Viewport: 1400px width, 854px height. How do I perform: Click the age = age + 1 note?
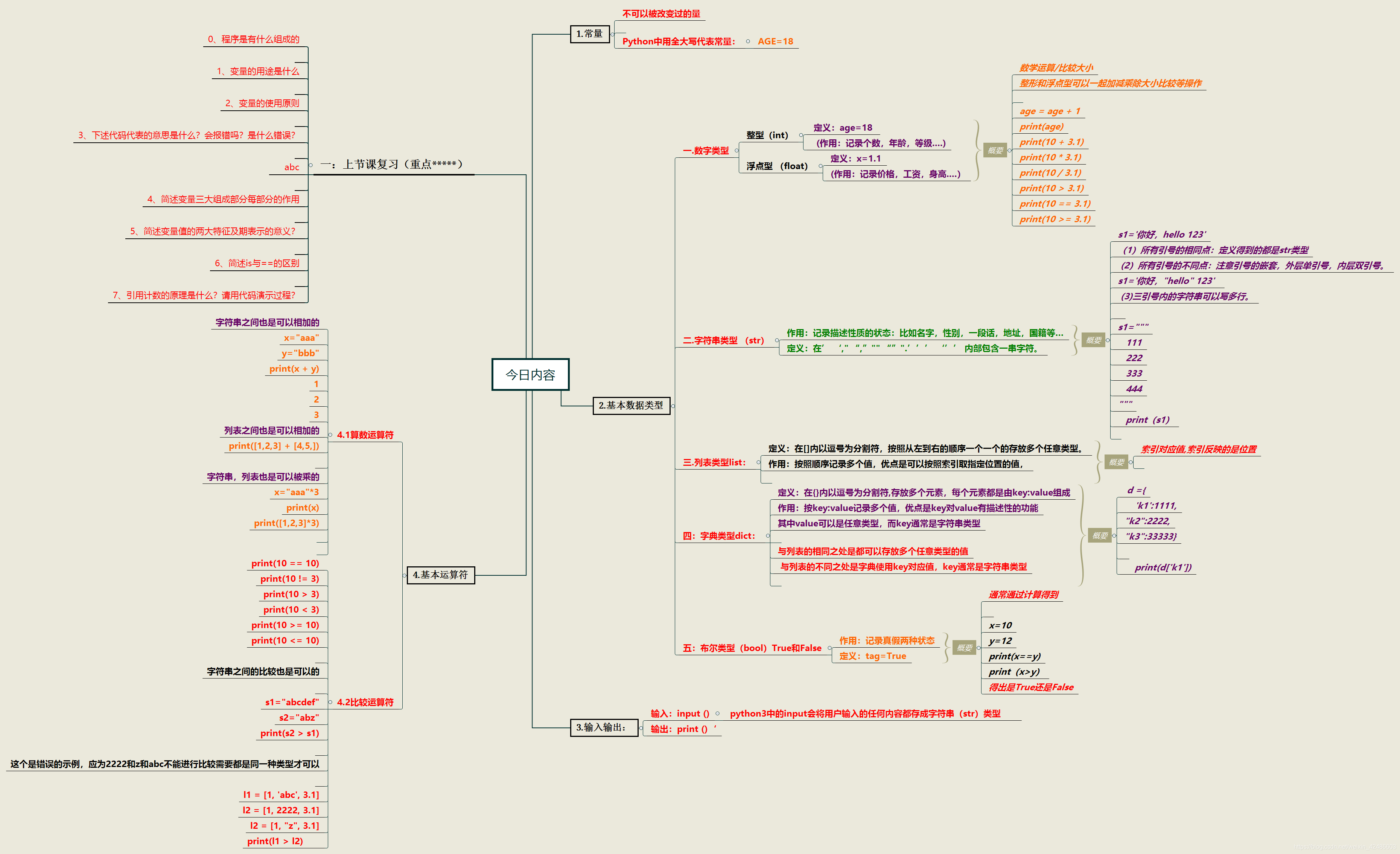point(1049,111)
